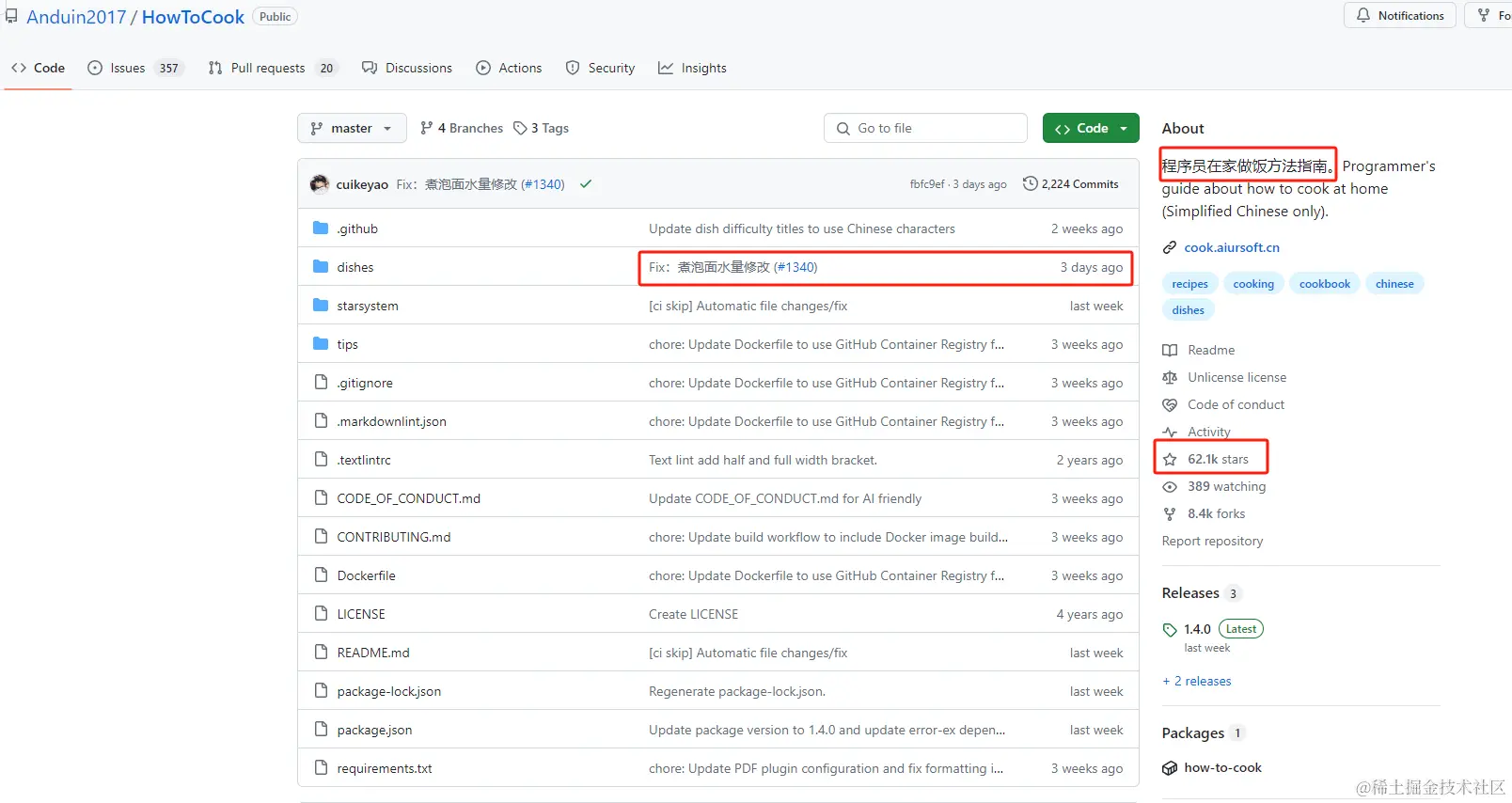The height and width of the screenshot is (803, 1512).
Task: Click the fork icon beside 8.4k forks
Action: point(1170,513)
